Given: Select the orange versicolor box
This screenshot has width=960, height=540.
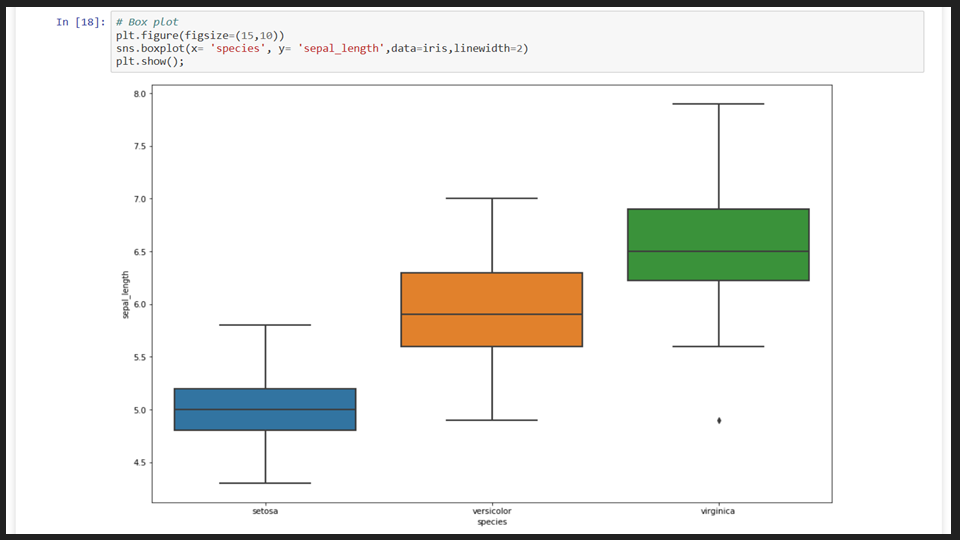Looking at the screenshot, I should [x=491, y=309].
